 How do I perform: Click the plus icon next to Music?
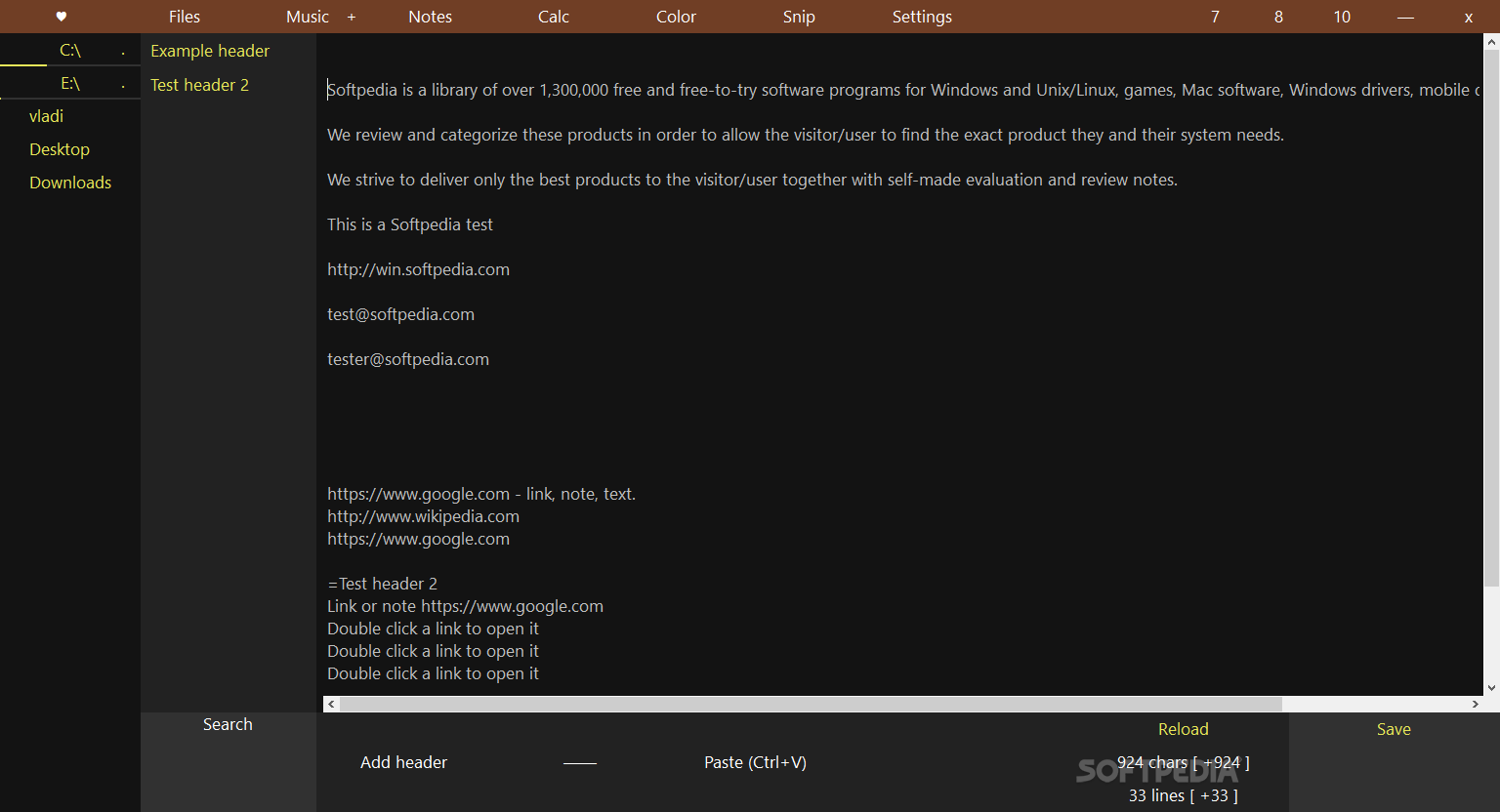coord(352,17)
